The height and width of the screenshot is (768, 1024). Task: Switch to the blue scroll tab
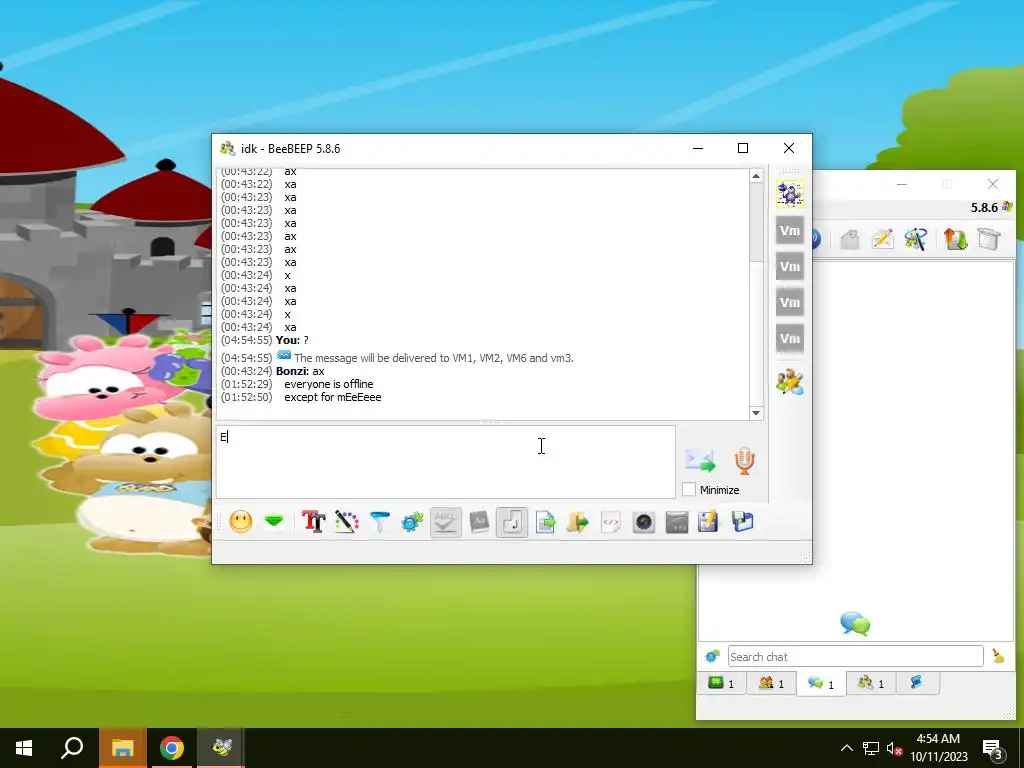916,683
